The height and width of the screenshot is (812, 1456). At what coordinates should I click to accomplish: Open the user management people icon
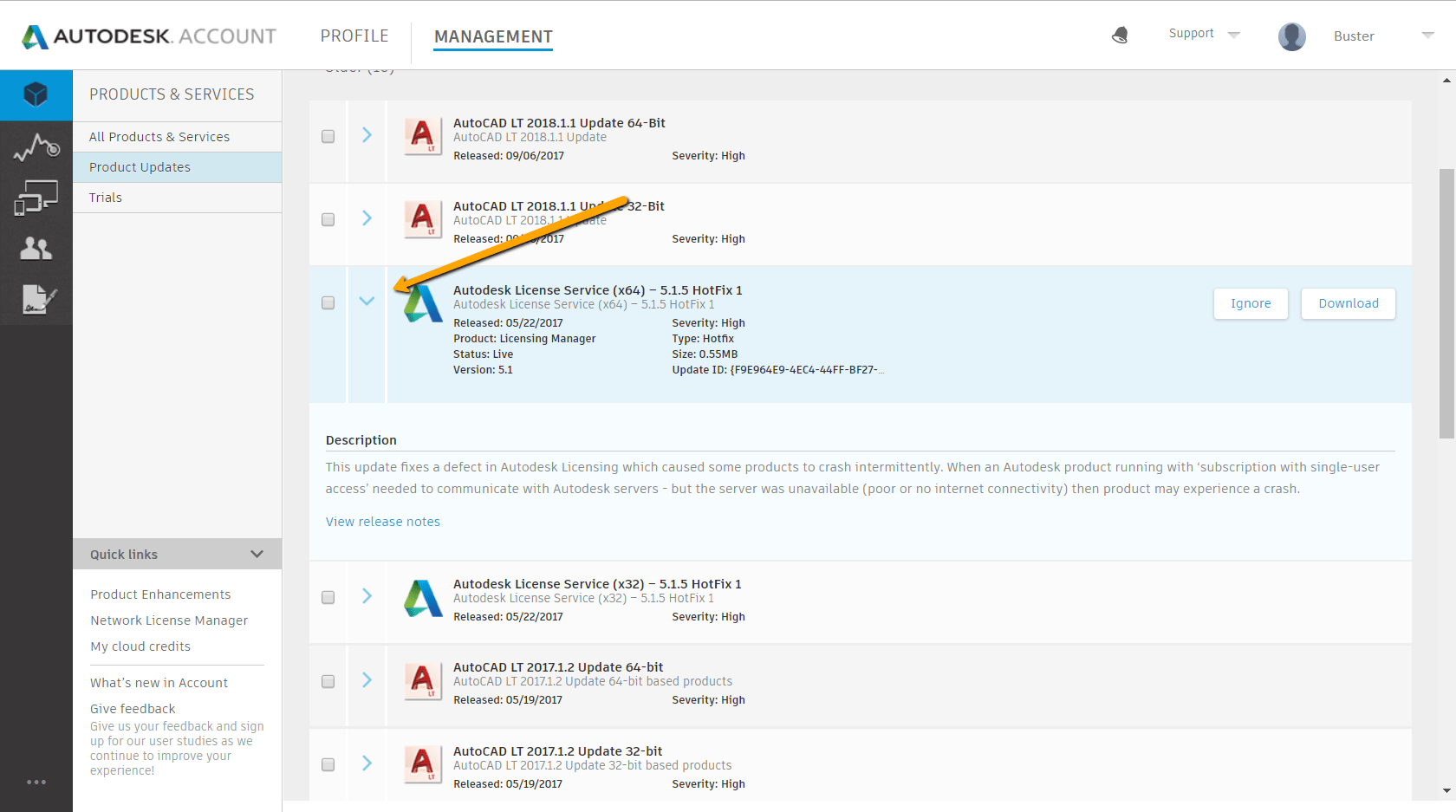[36, 249]
